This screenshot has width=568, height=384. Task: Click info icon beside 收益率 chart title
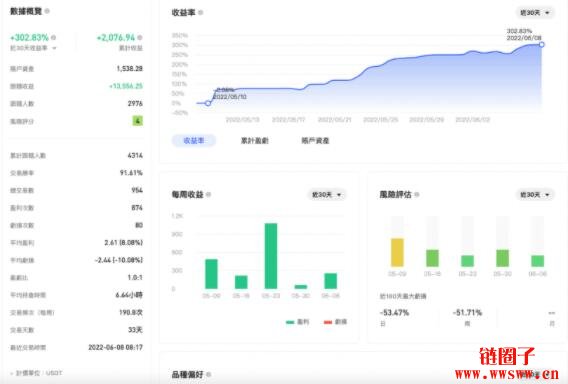(200, 13)
